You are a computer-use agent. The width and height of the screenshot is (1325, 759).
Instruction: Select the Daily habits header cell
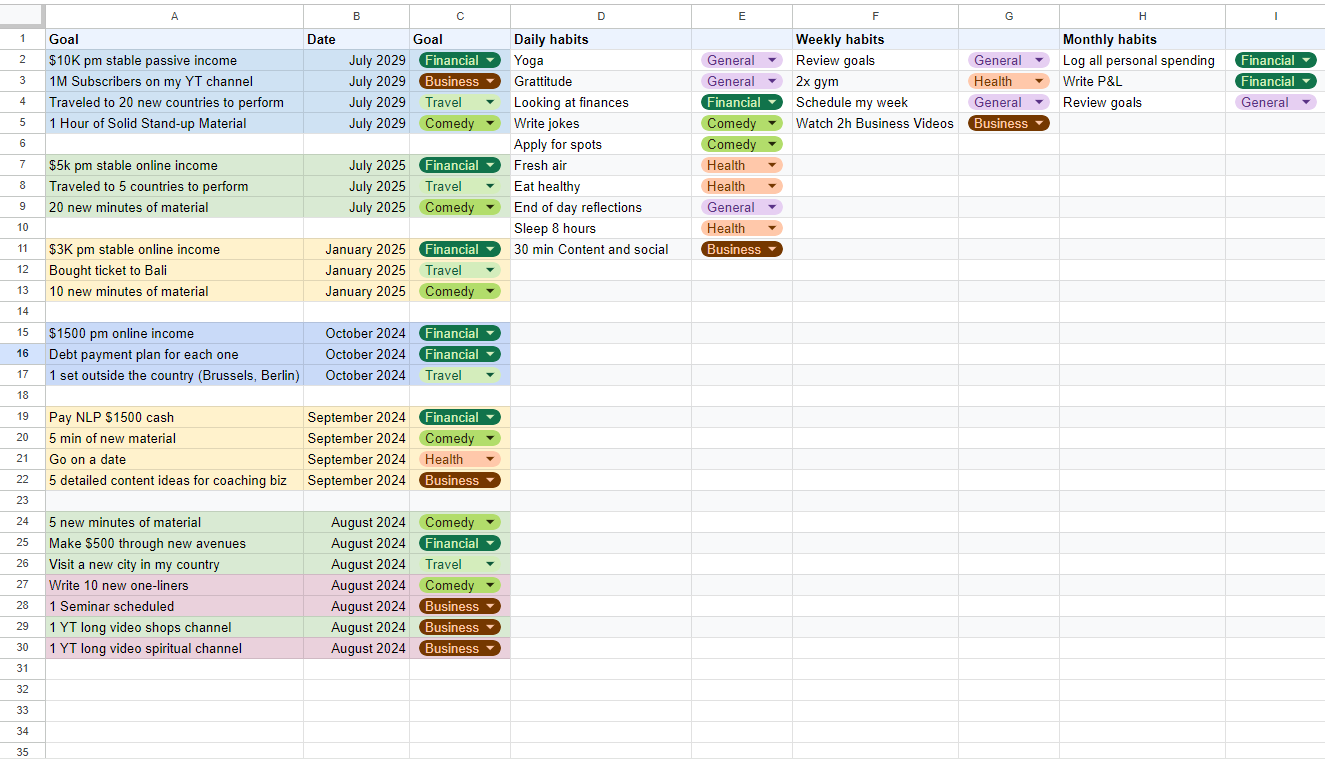tap(600, 40)
